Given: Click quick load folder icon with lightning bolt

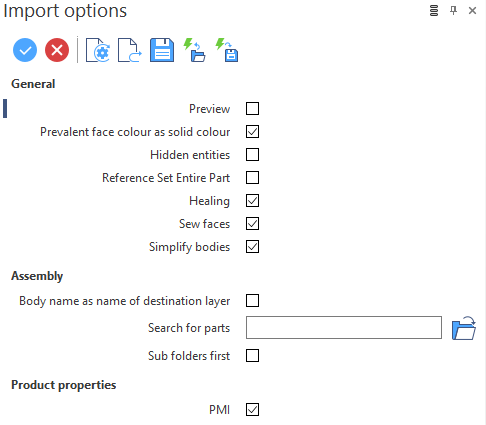Looking at the screenshot, I should pyautogui.click(x=195, y=50).
